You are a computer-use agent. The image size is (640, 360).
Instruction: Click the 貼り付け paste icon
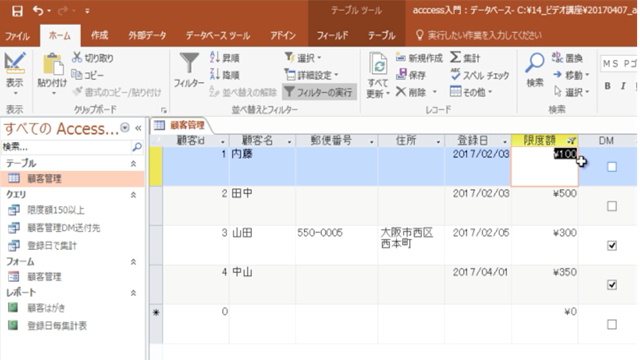(53, 65)
